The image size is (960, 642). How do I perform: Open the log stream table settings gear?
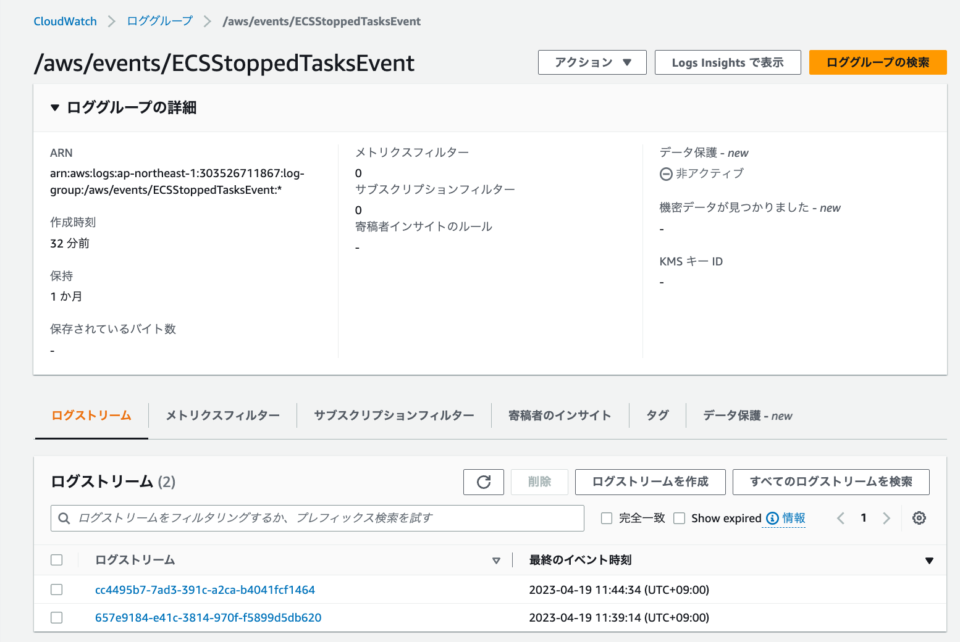point(920,518)
